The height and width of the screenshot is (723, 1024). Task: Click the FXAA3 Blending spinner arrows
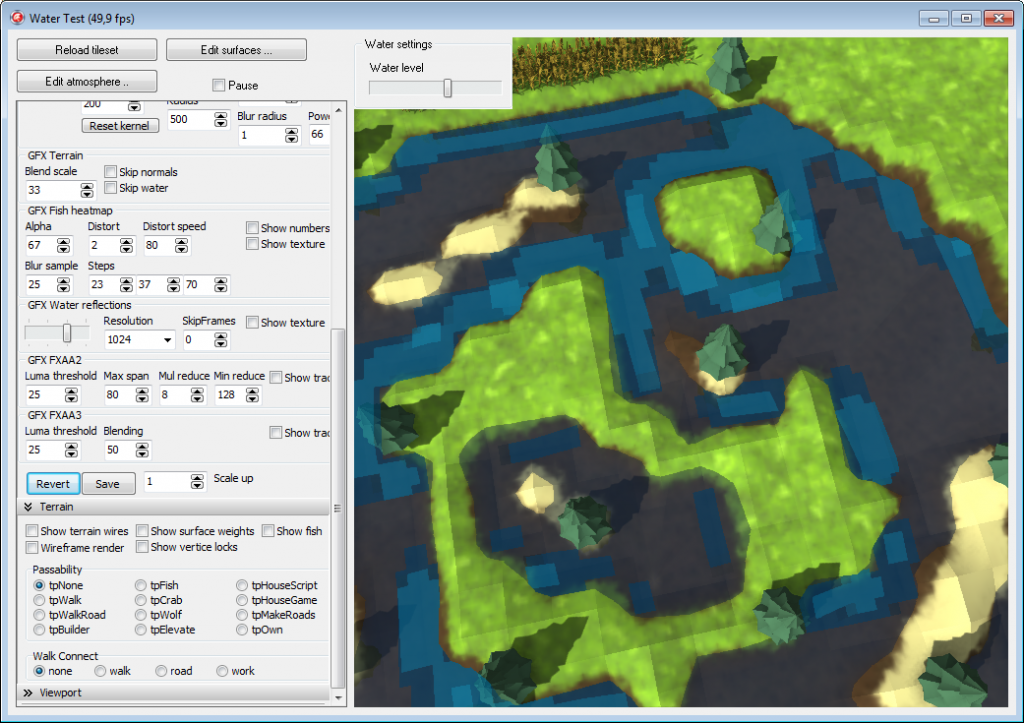pos(142,450)
